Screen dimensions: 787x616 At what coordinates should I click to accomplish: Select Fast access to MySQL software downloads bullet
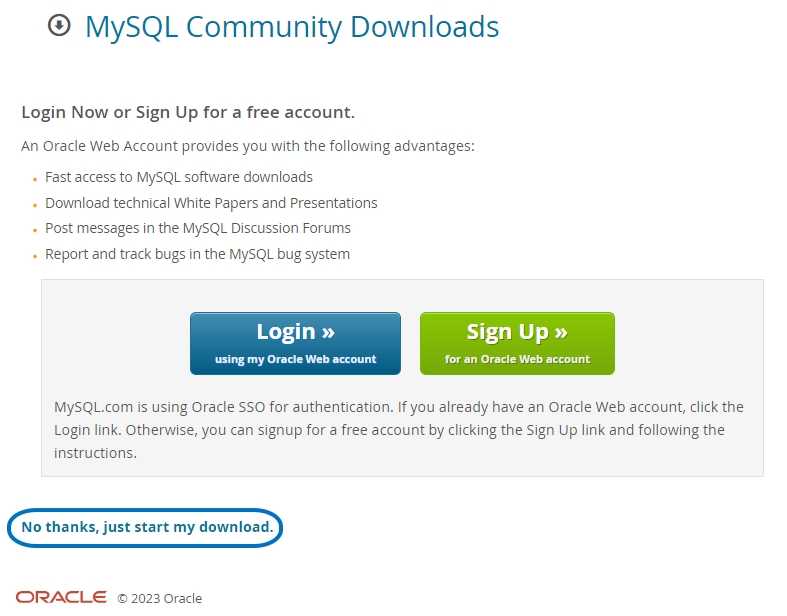point(179,177)
